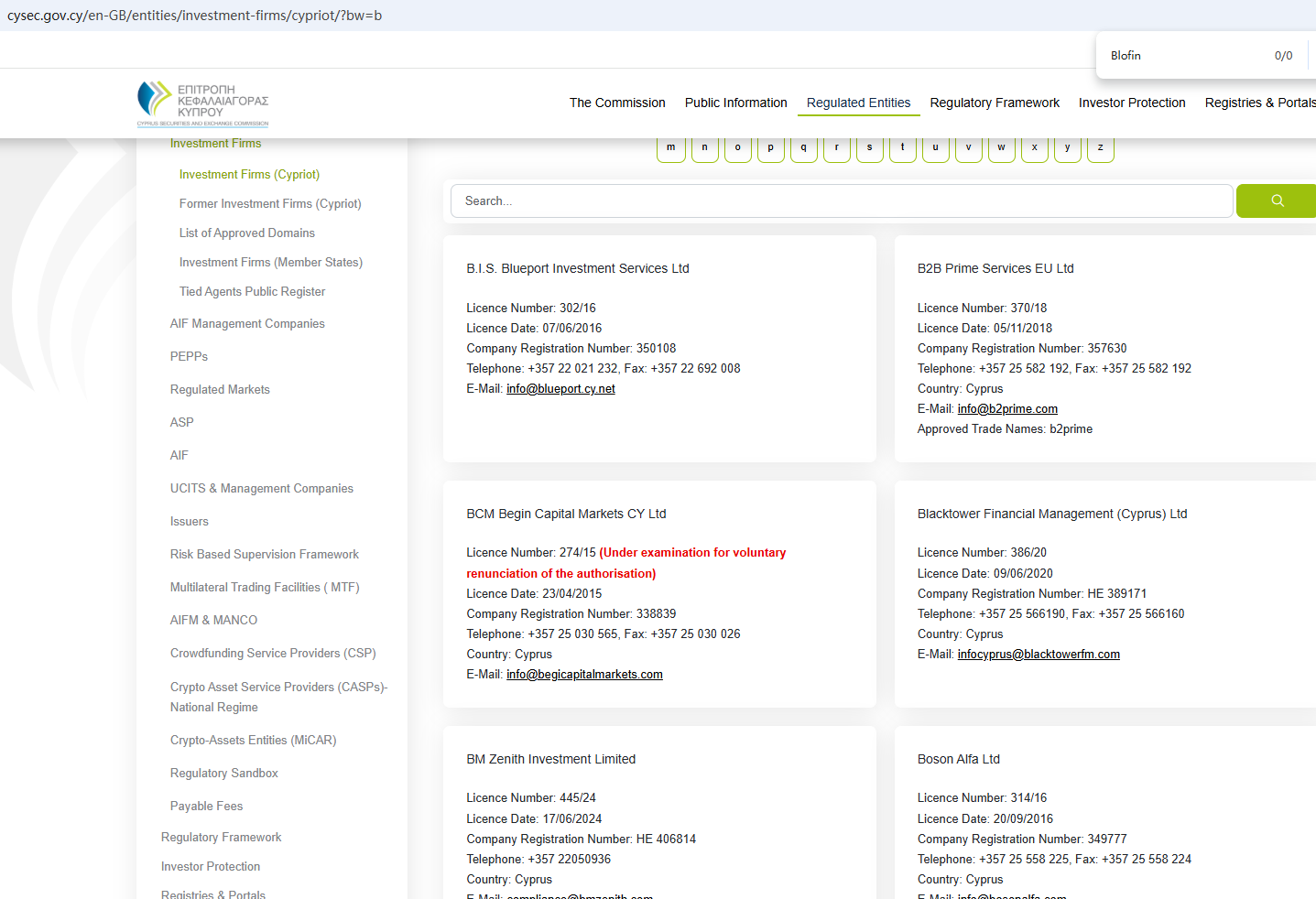Click the CySEC logo in header
Screen dimensions: 1316x899
coord(202,103)
